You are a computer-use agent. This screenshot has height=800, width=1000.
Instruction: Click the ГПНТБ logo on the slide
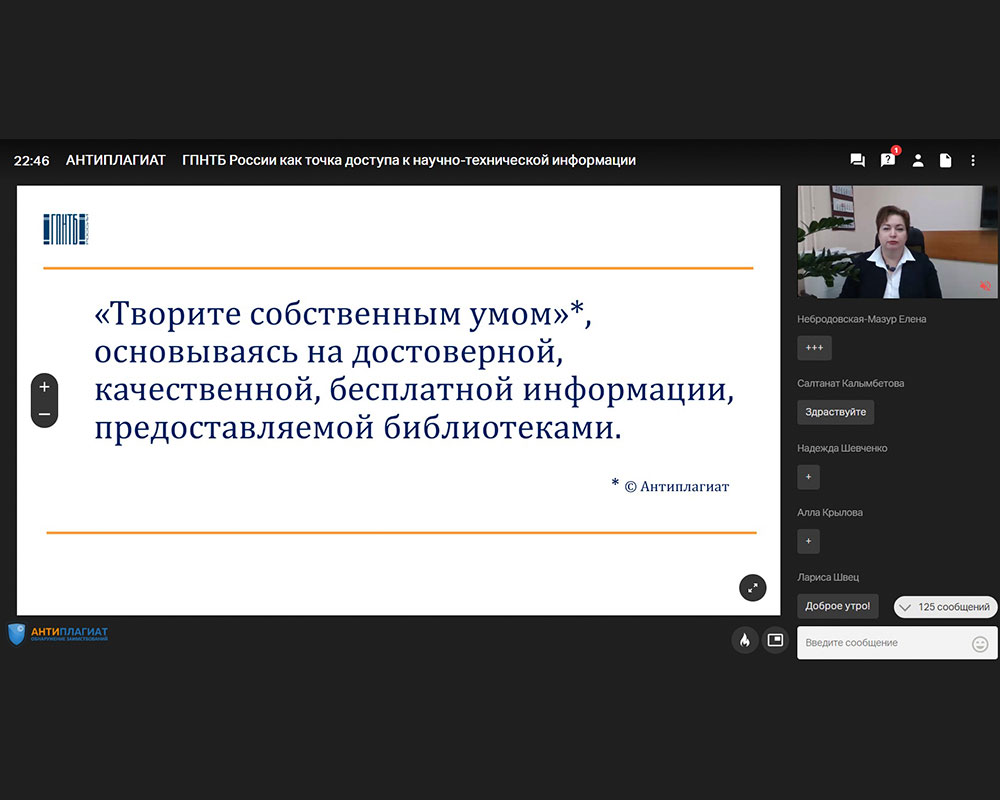[x=66, y=229]
